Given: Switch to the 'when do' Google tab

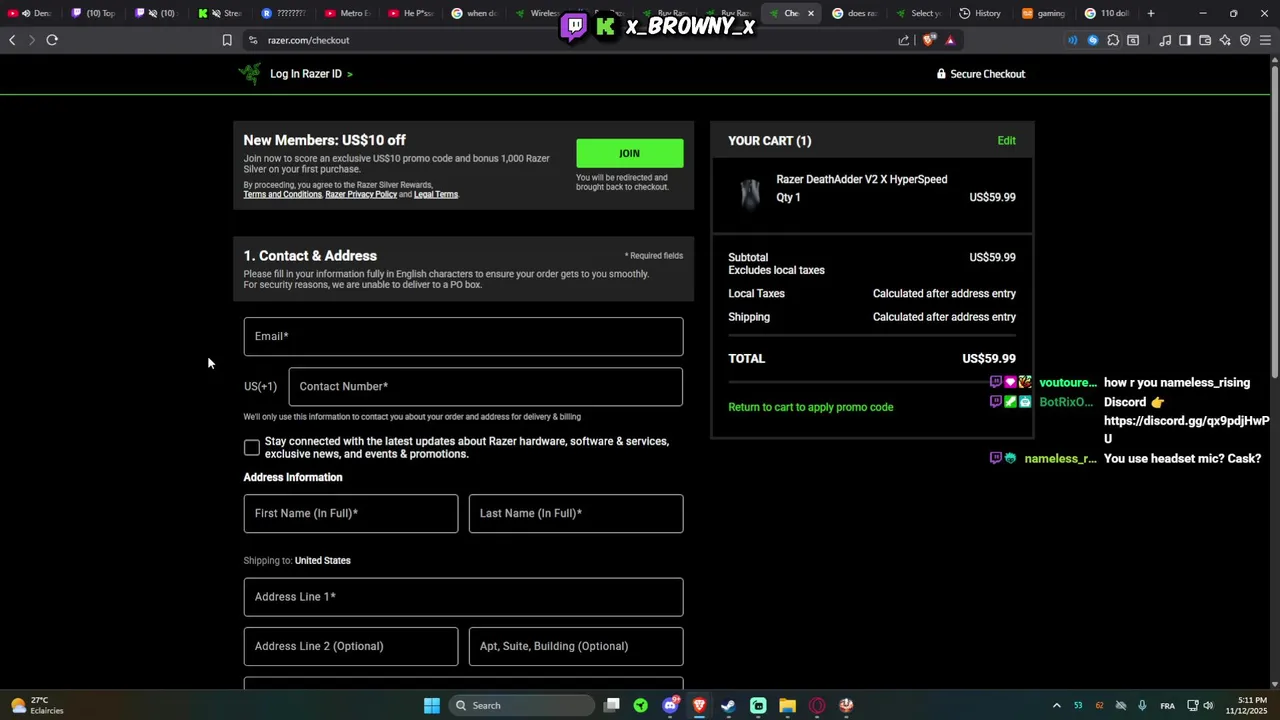Looking at the screenshot, I should pyautogui.click(x=473, y=13).
